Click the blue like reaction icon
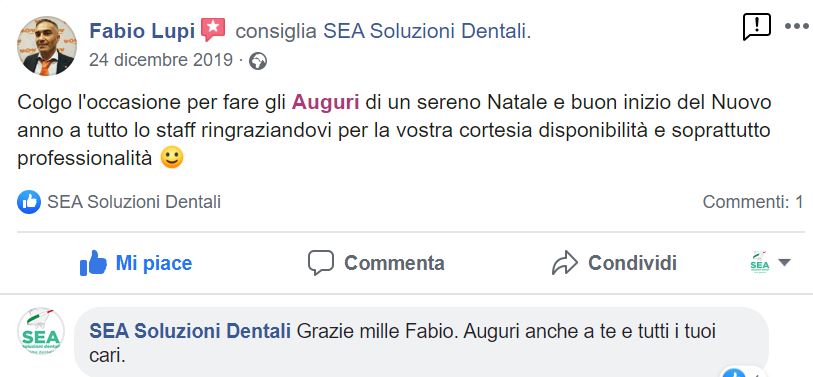Image resolution: width=813 pixels, height=377 pixels. click(29, 202)
